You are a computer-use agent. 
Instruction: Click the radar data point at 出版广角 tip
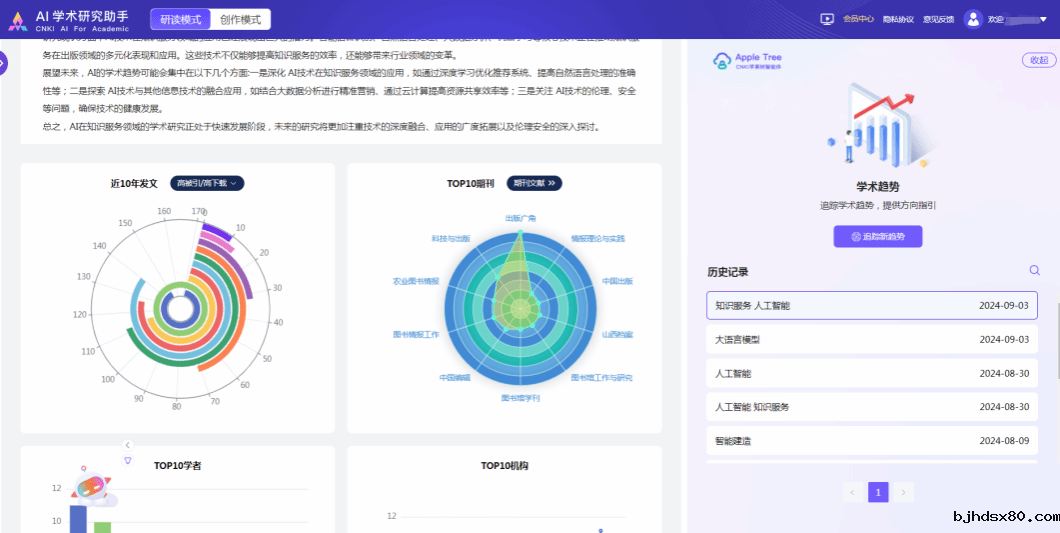520,232
